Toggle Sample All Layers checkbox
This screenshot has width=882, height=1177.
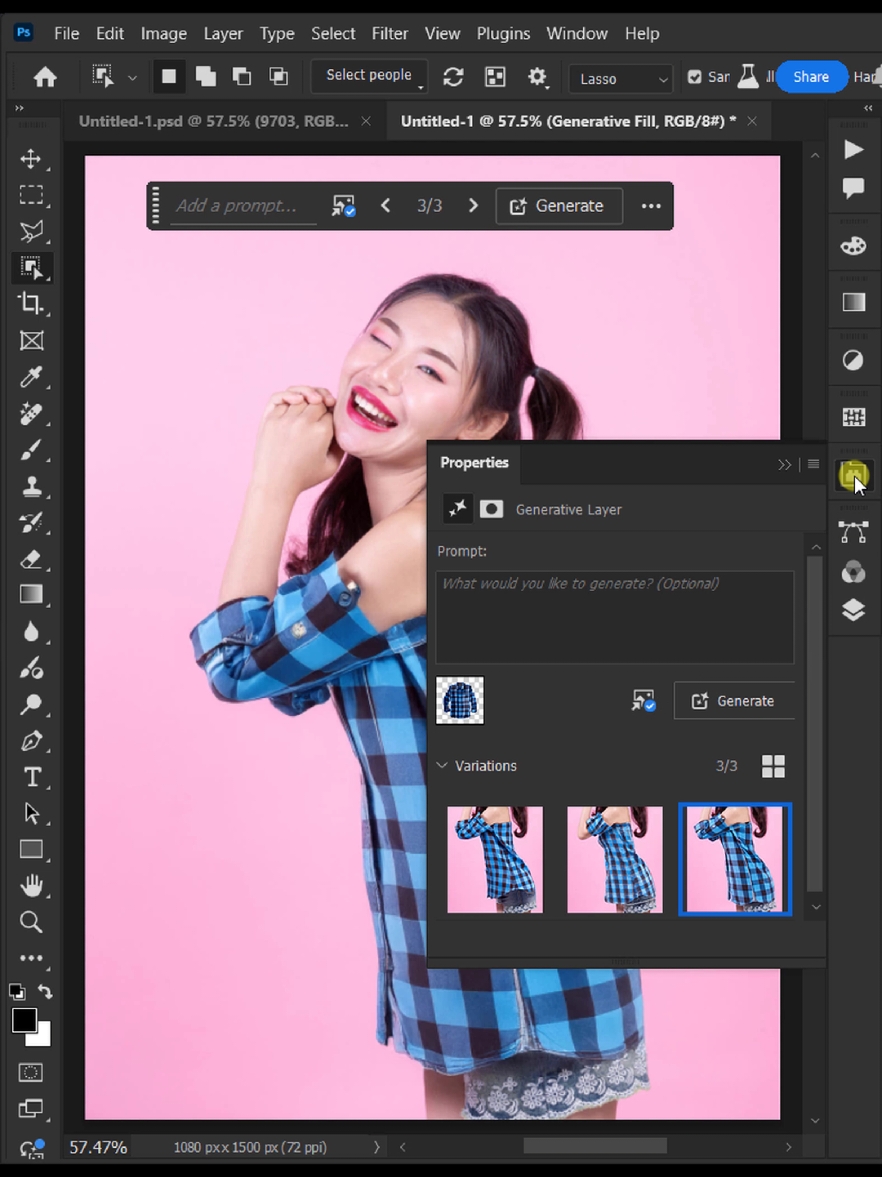(x=694, y=77)
